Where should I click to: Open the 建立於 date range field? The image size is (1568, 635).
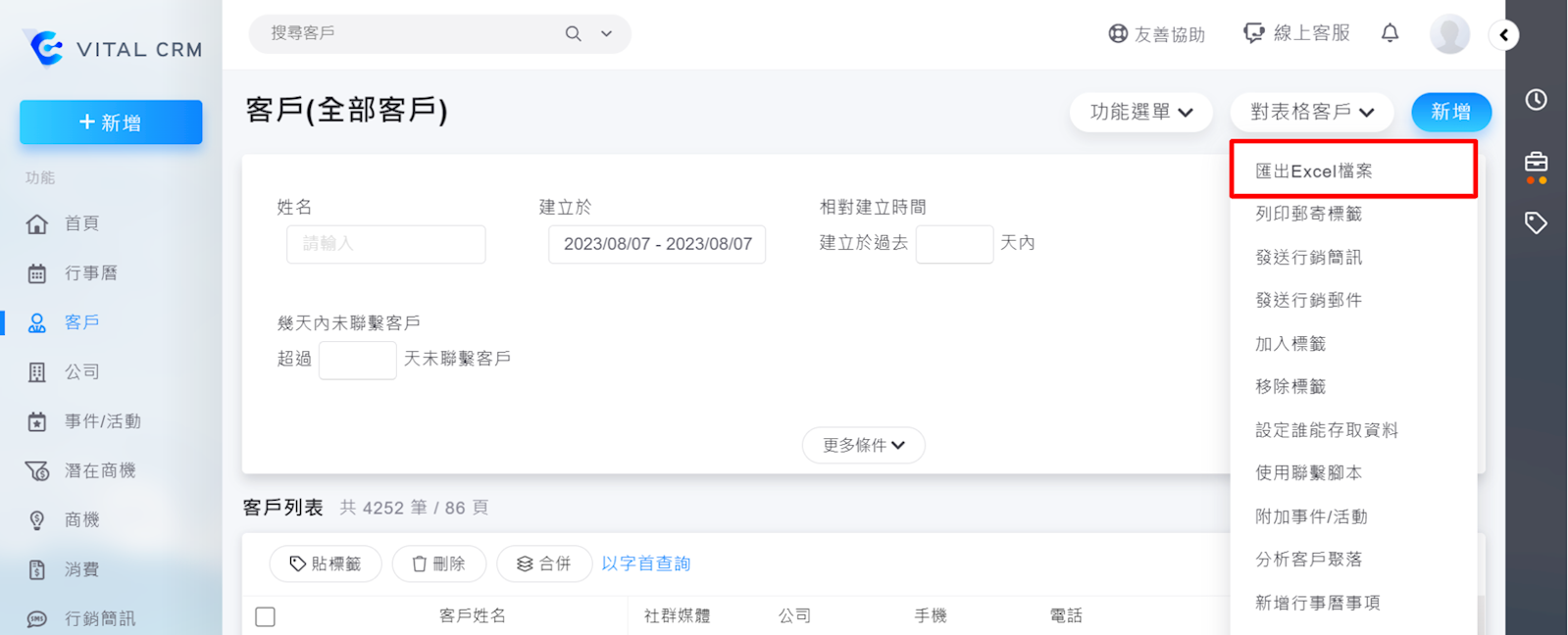pyautogui.click(x=657, y=244)
